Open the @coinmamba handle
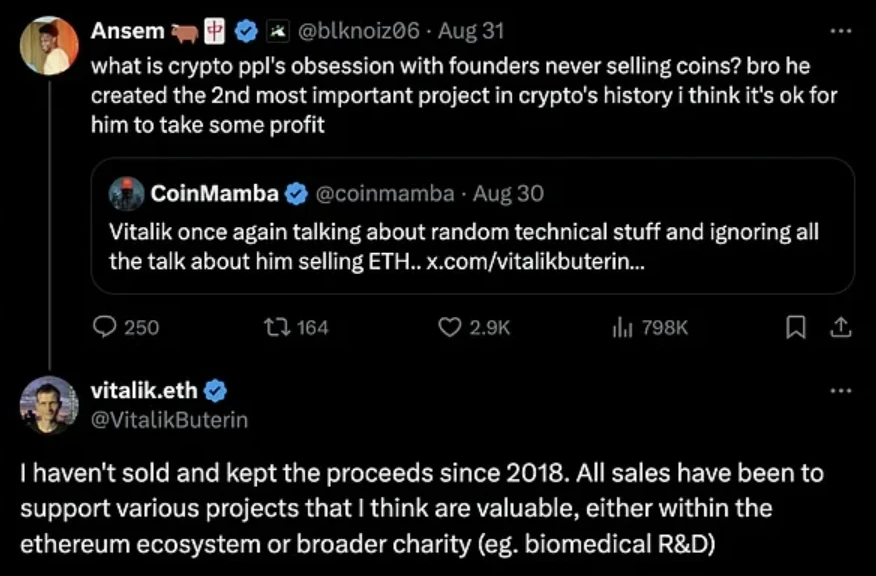Image resolution: width=876 pixels, height=576 pixels. pos(385,192)
